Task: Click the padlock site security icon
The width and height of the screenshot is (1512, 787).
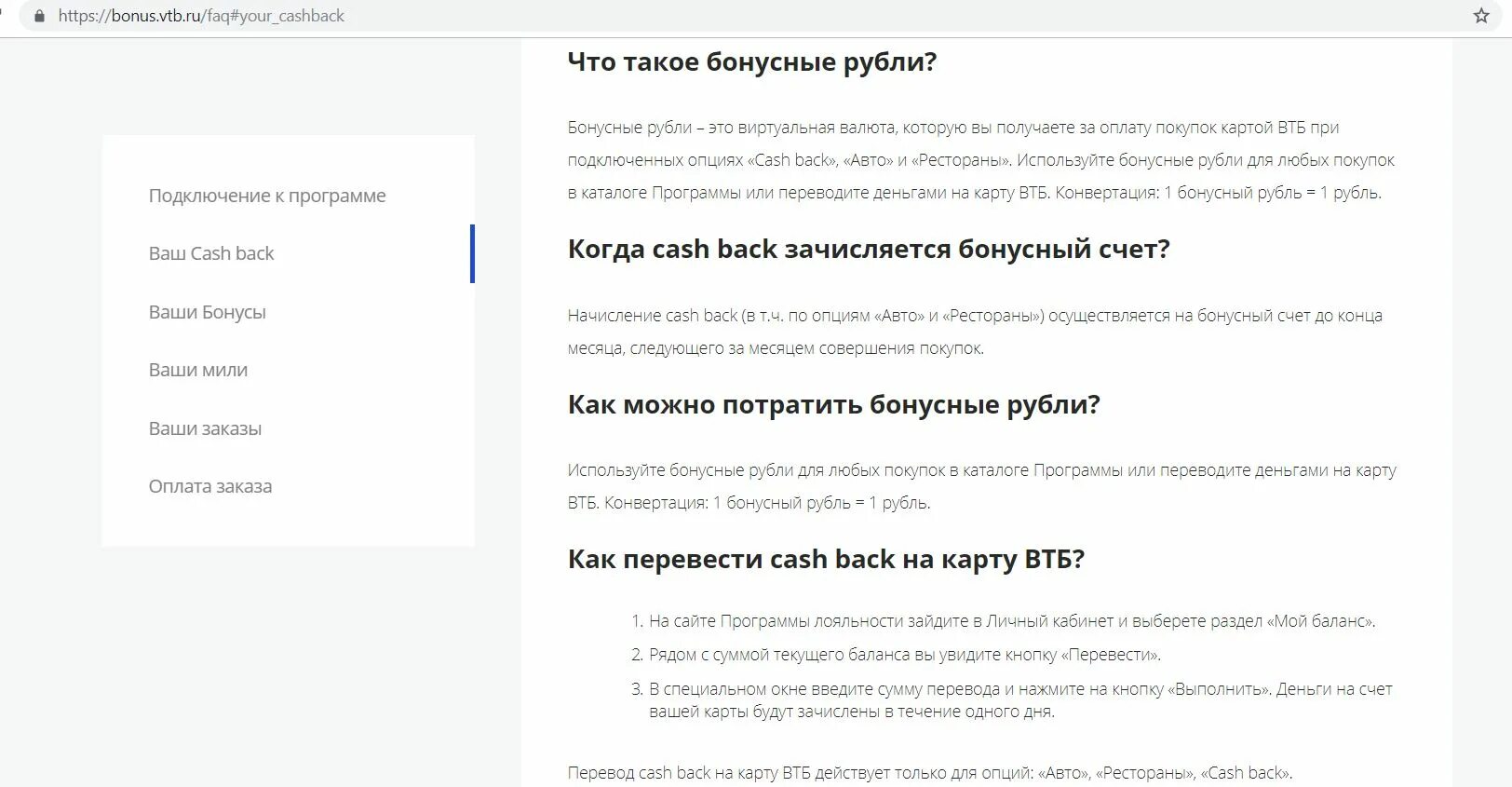Action: [39, 16]
